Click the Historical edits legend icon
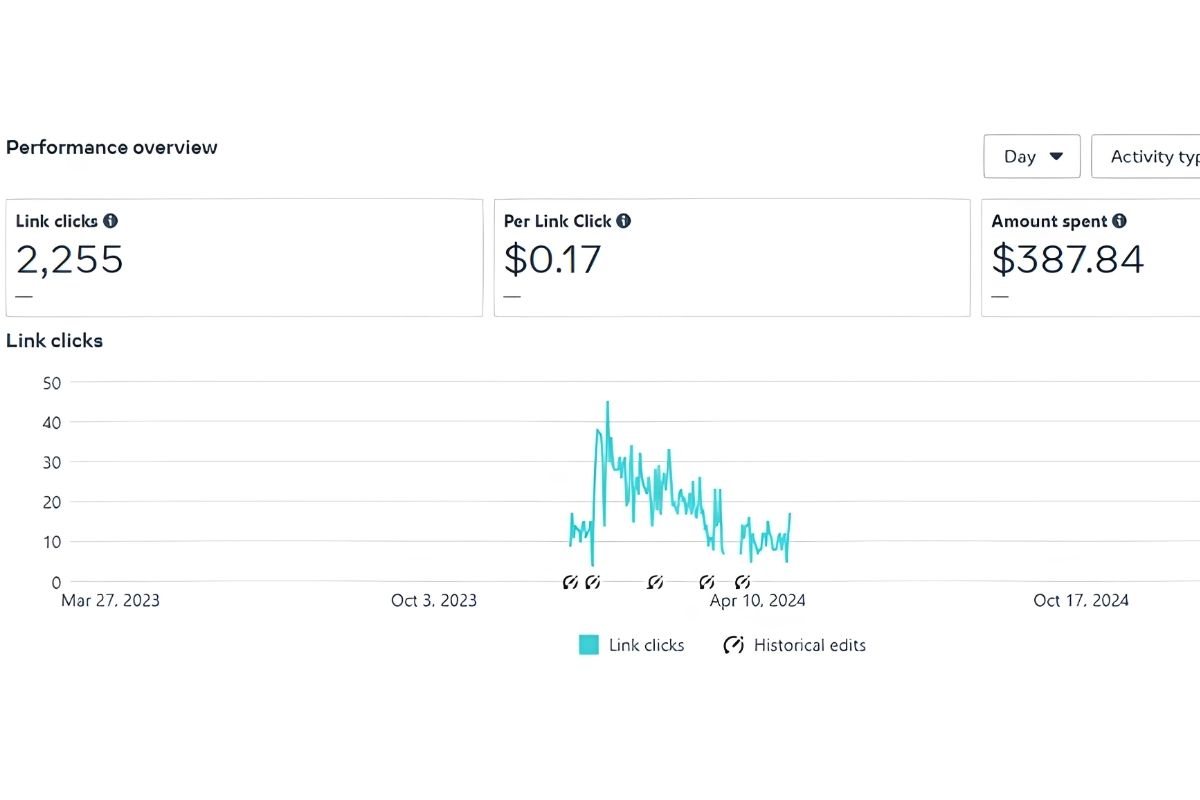Viewport: 1200px width, 800px height. click(733, 645)
